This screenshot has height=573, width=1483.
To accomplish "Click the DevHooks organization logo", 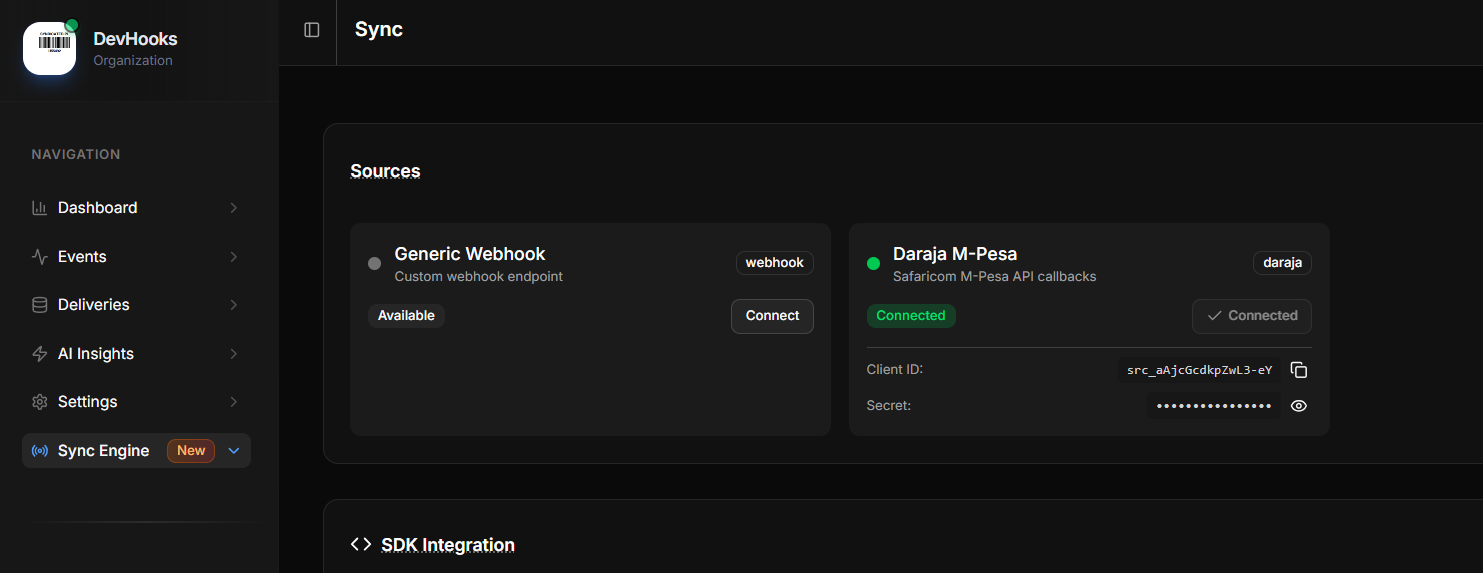I will point(50,48).
